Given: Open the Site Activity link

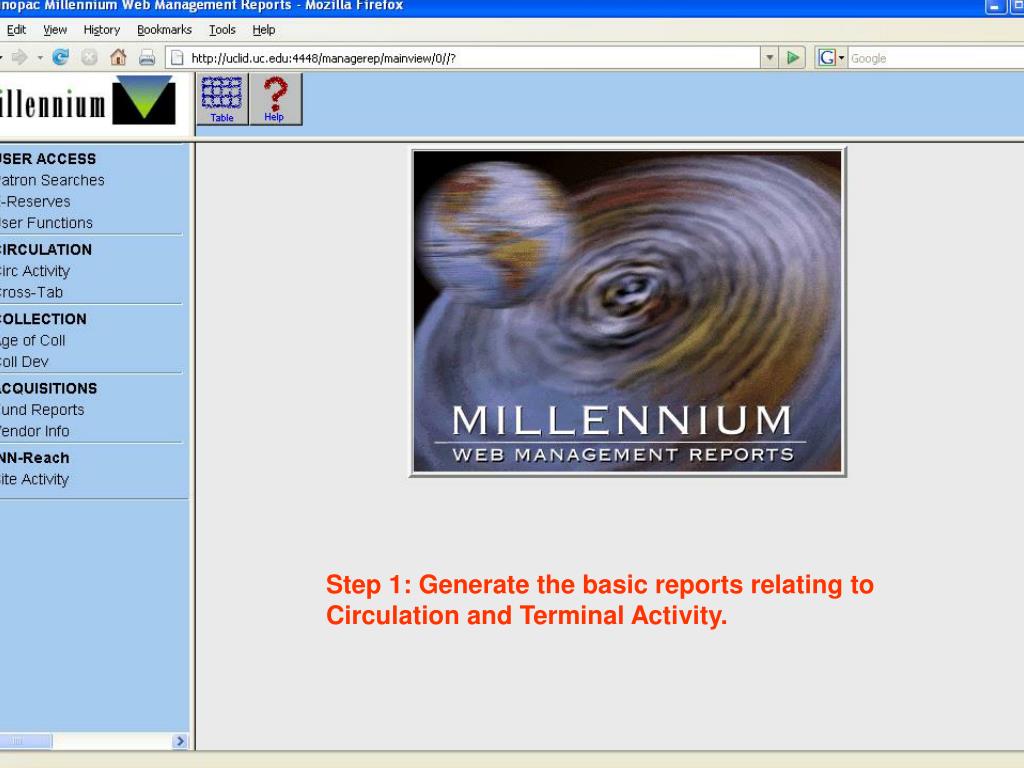Looking at the screenshot, I should pos(34,479).
